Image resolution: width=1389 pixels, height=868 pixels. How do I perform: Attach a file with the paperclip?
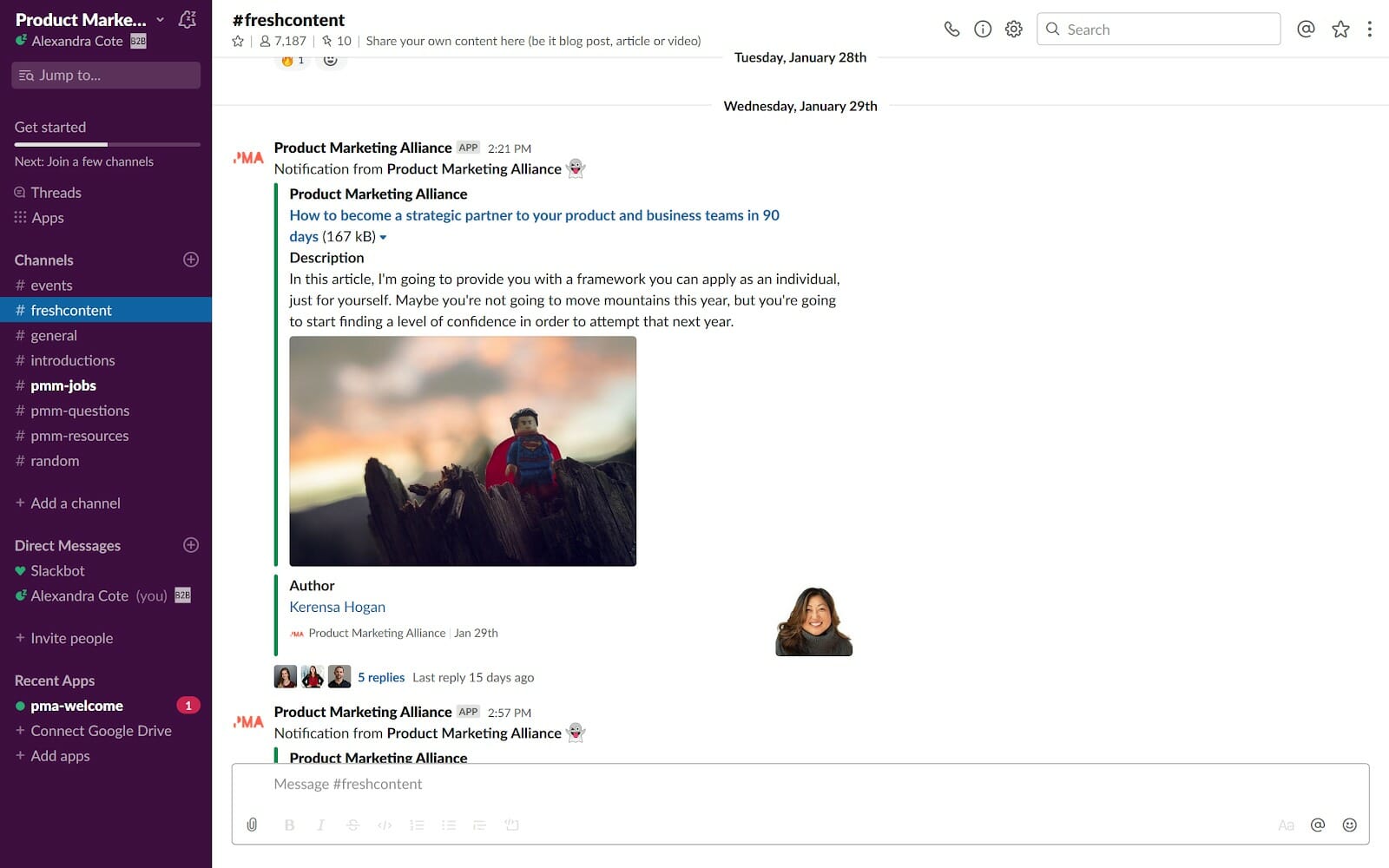coord(252,825)
